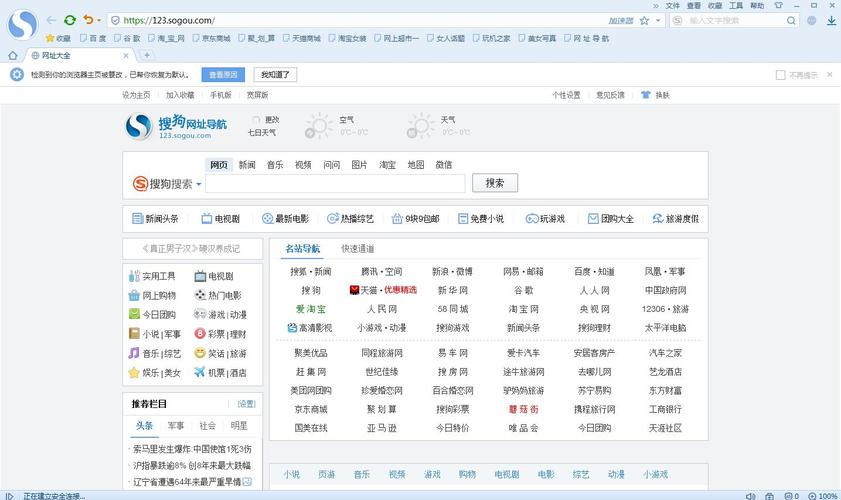
Task: Open 热播综艺 link
Action: click(x=350, y=219)
